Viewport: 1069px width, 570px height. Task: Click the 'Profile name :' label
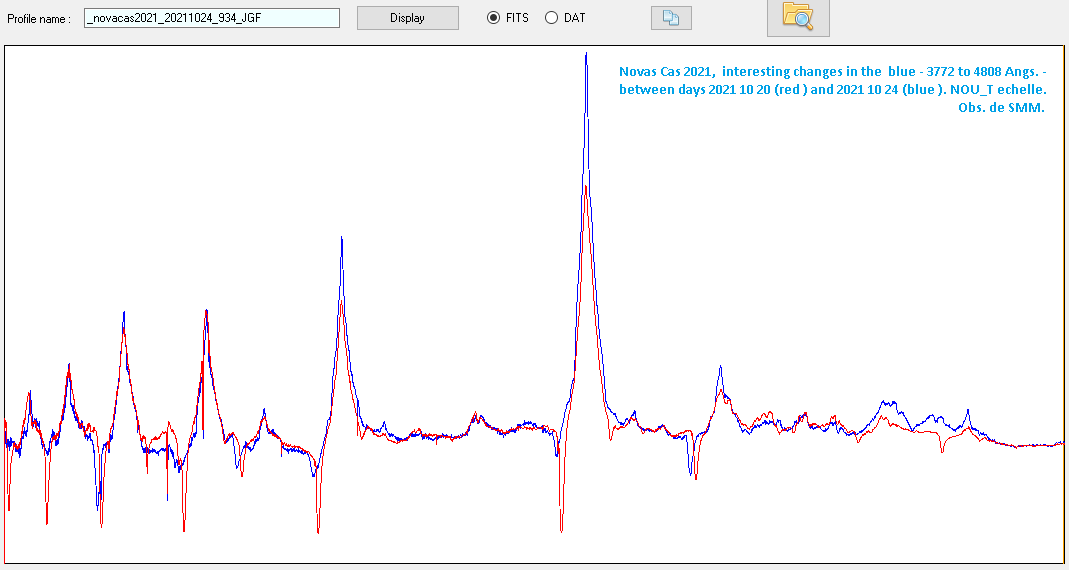(x=39, y=19)
